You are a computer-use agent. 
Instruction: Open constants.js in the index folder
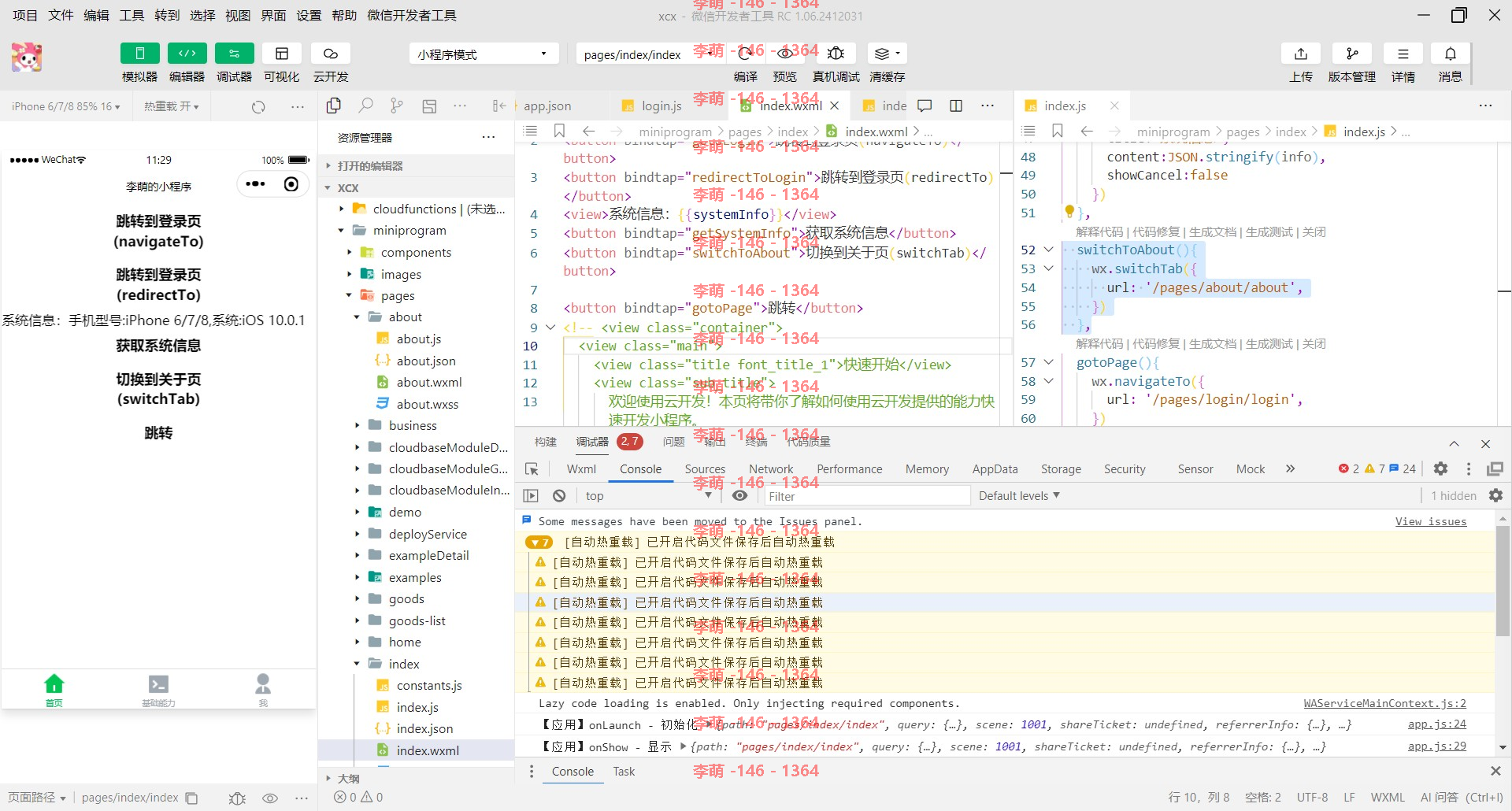(429, 686)
